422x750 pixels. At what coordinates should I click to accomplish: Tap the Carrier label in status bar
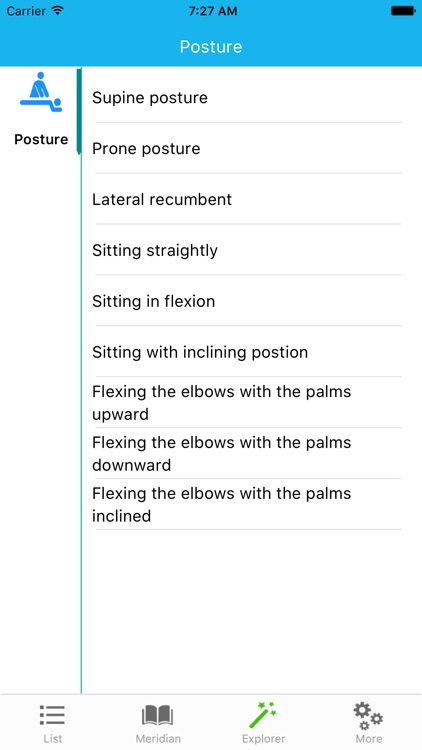[x=26, y=11]
